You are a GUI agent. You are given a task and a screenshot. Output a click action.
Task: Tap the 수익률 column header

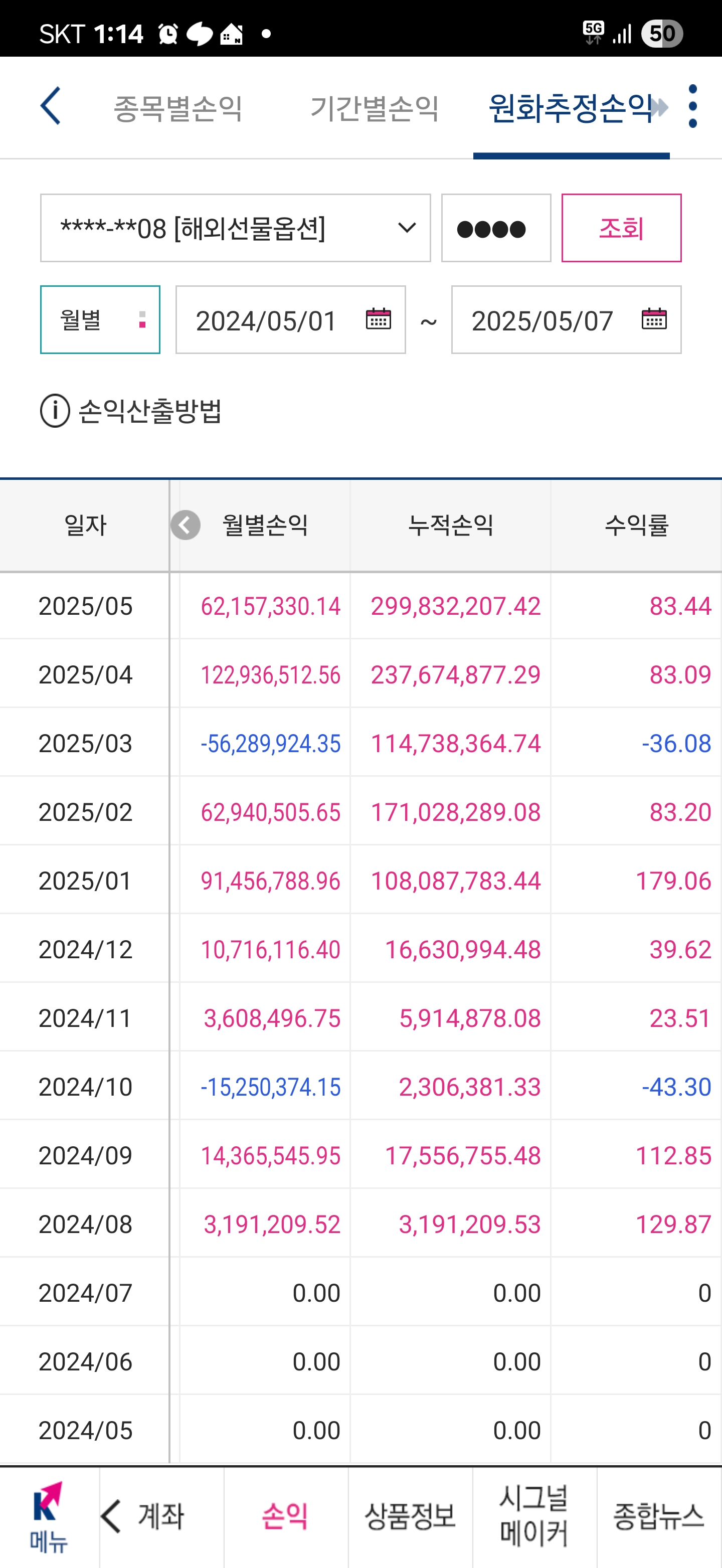pyautogui.click(x=636, y=525)
